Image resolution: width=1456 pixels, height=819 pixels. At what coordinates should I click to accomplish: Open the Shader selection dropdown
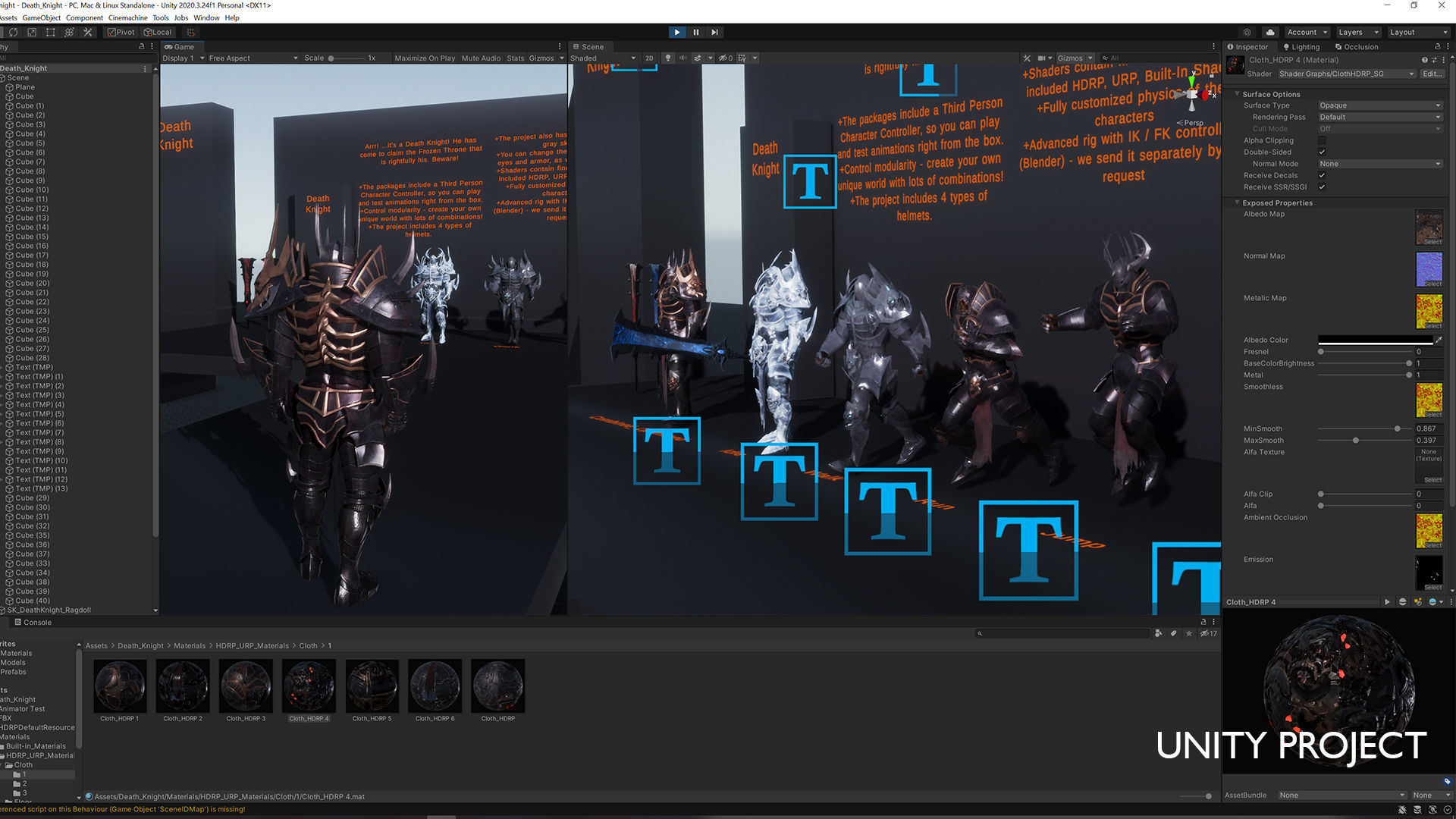(x=1347, y=74)
